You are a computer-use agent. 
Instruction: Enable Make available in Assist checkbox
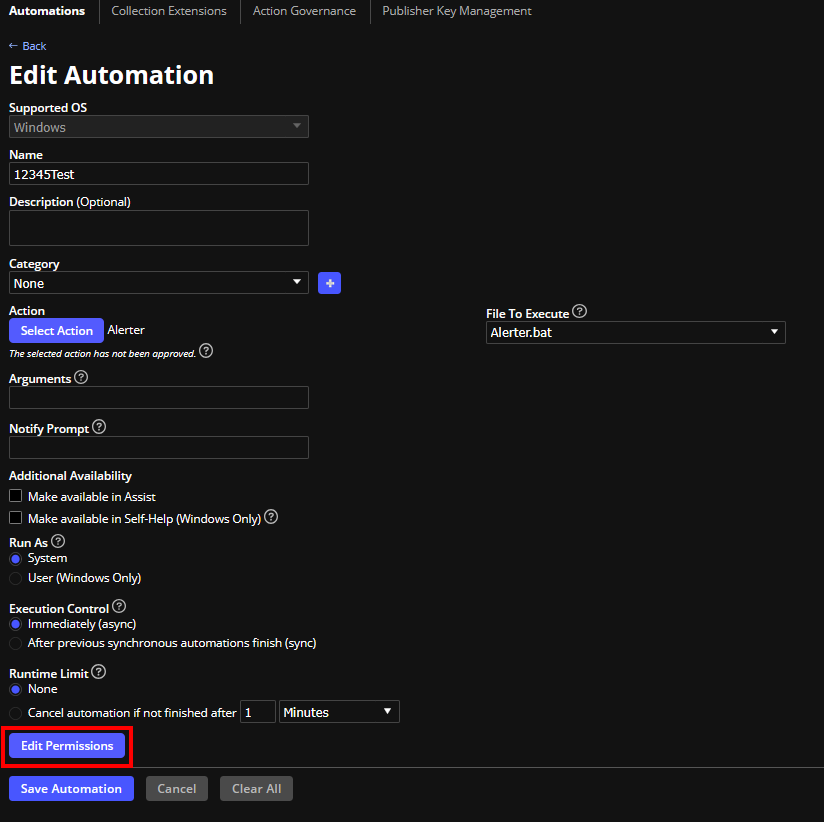pos(15,496)
